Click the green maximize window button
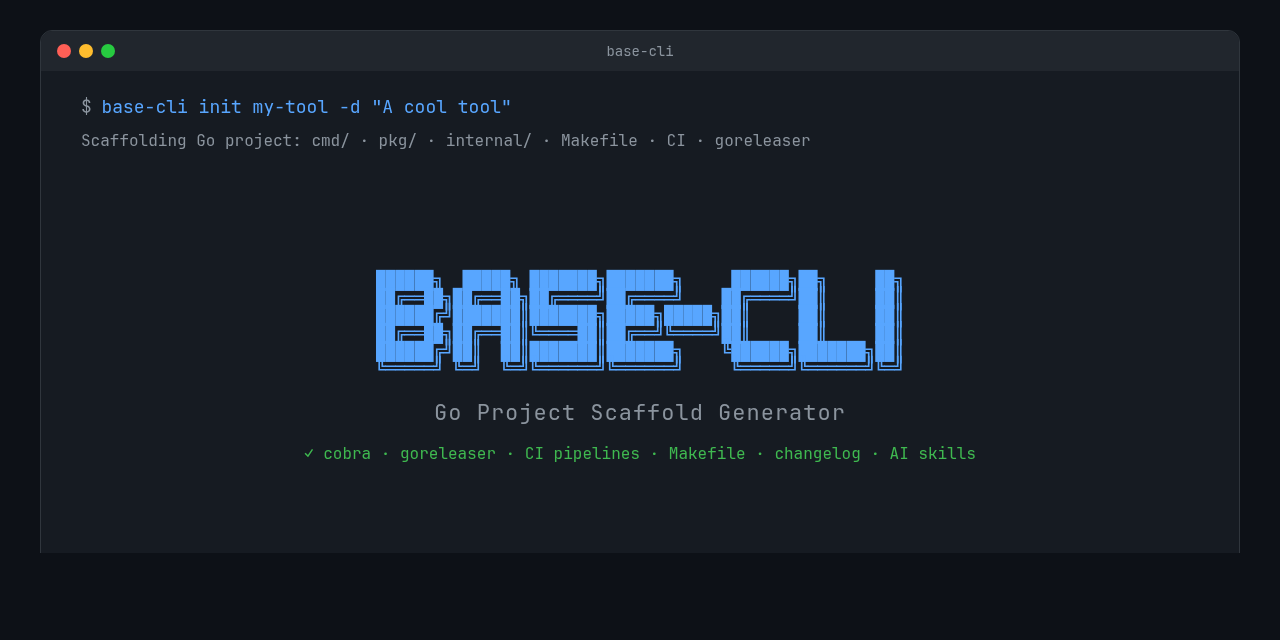1280x640 pixels. [x=108, y=51]
